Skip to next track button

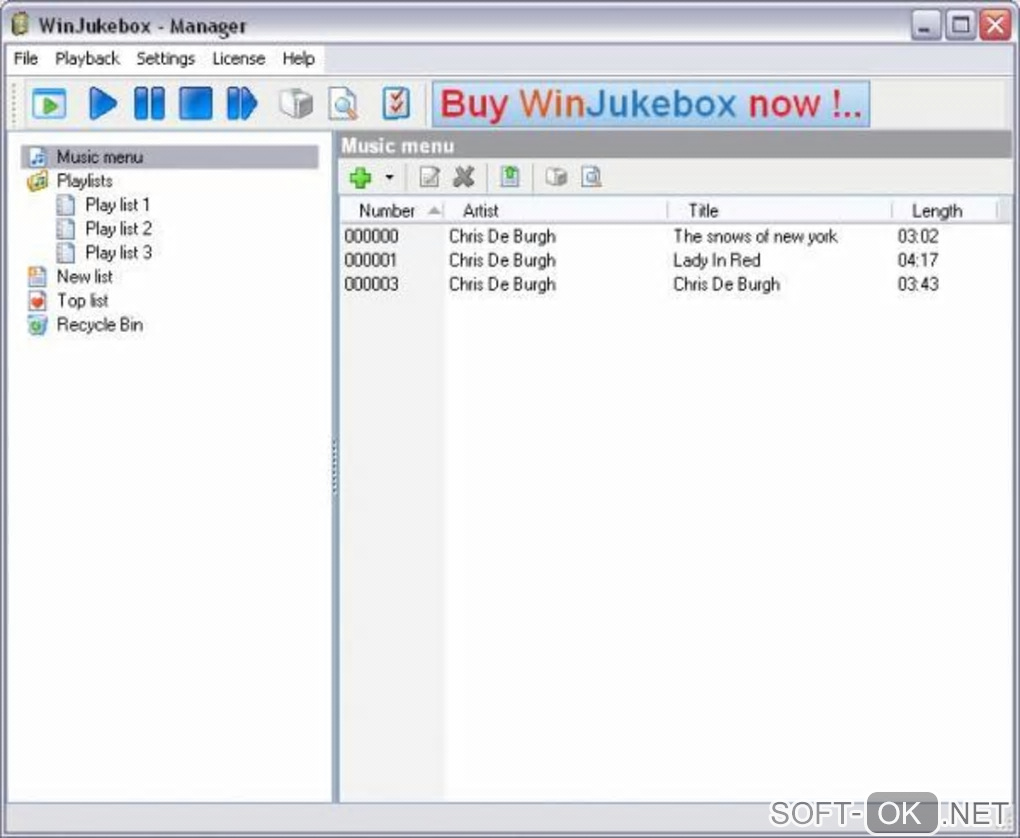pos(241,103)
